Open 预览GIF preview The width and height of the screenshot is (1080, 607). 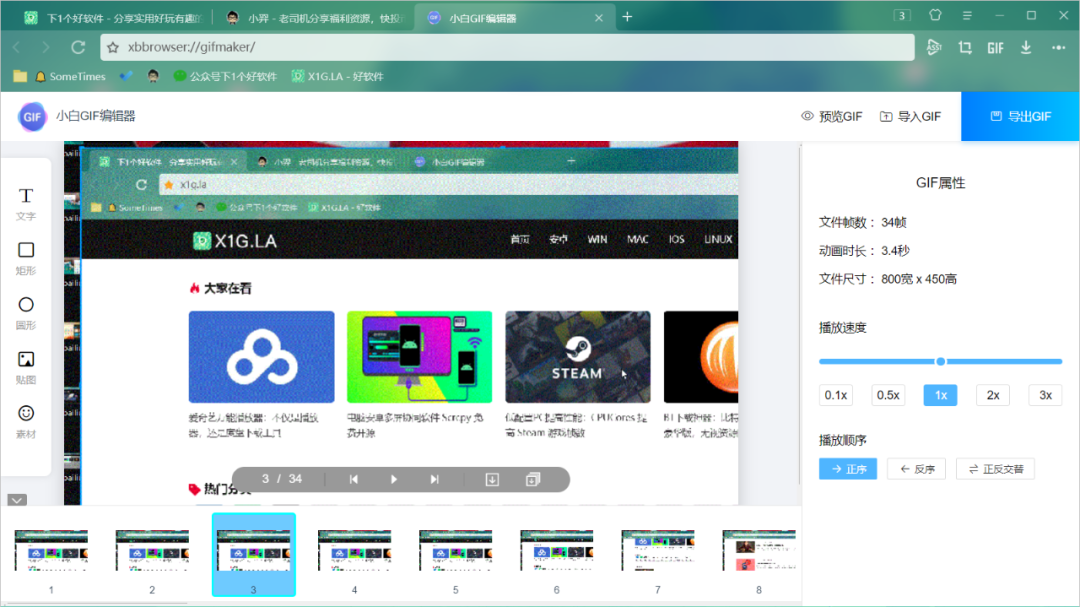coord(831,116)
